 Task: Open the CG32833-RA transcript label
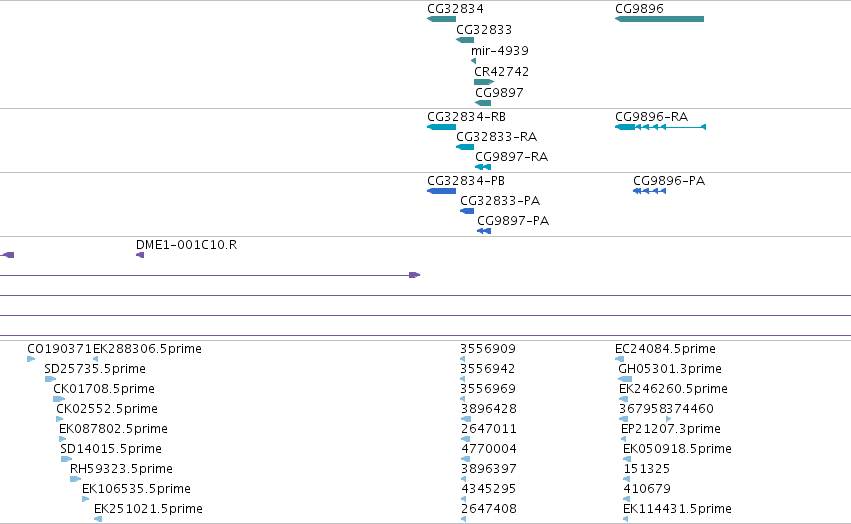[496, 137]
